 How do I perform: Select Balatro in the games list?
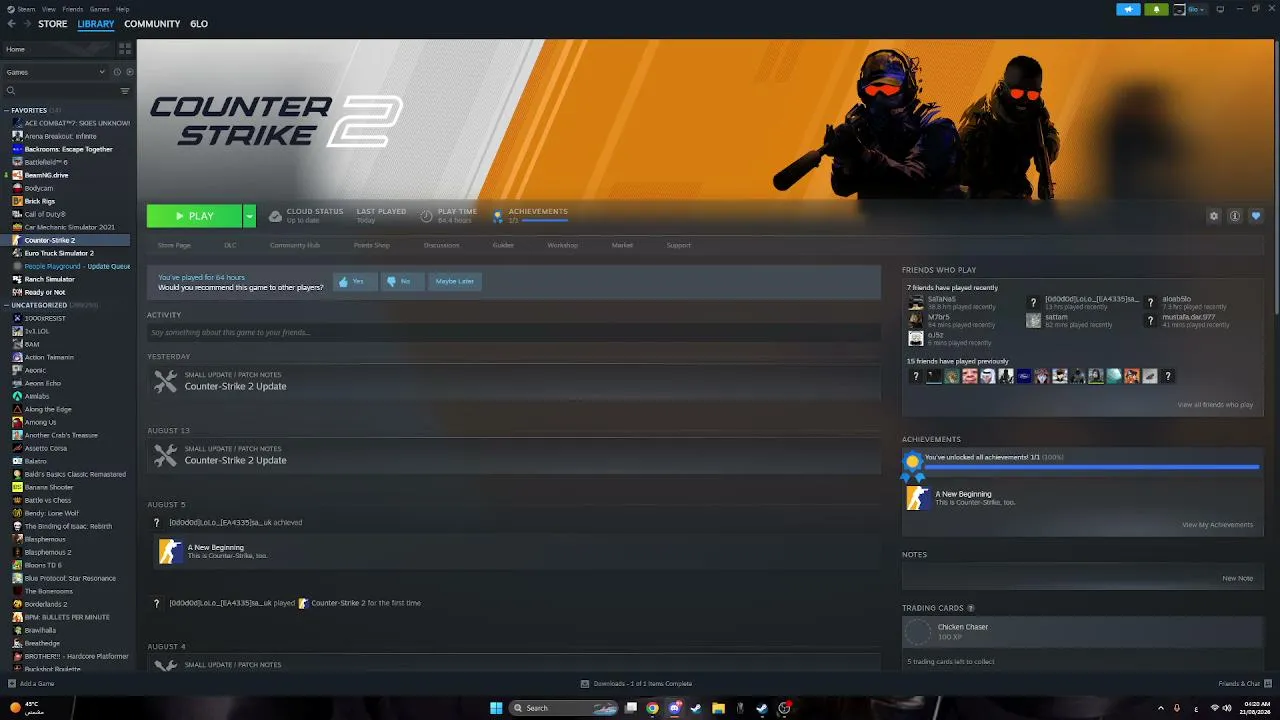36,461
